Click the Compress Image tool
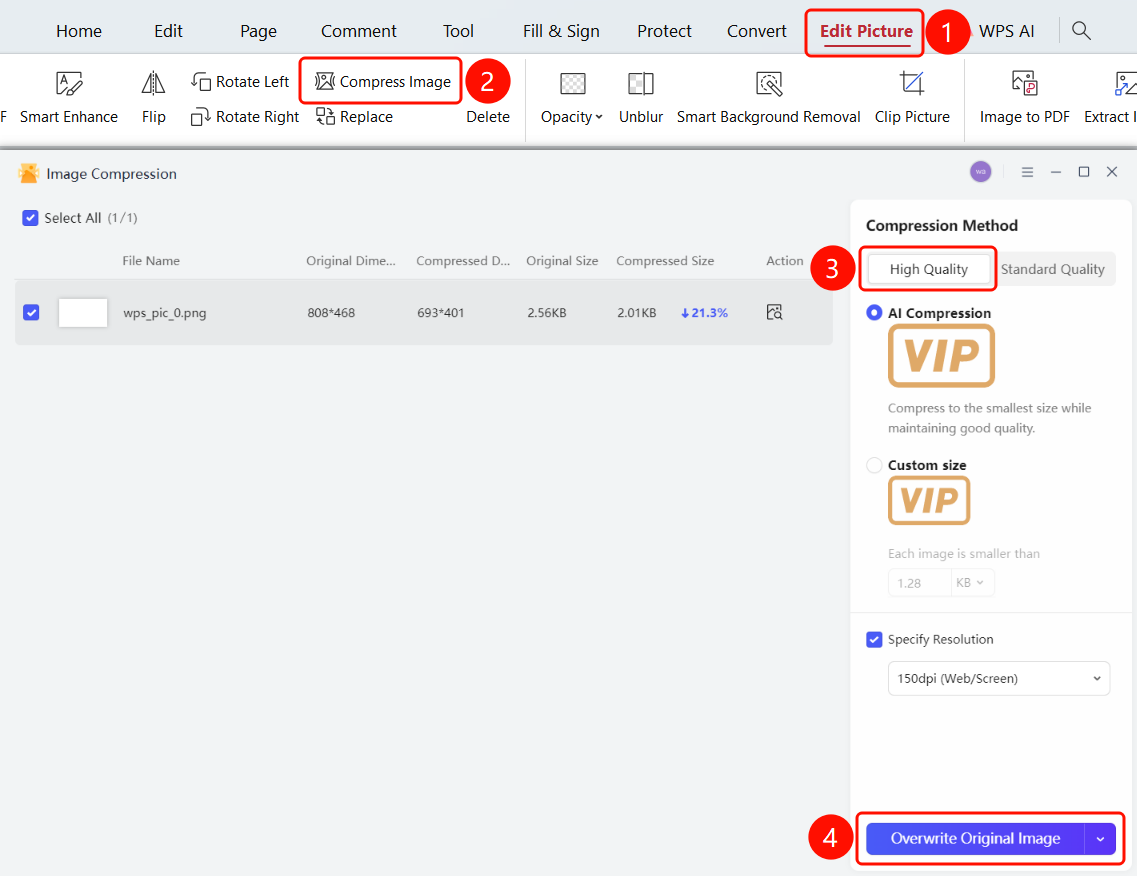This screenshot has width=1137, height=876. point(382,81)
